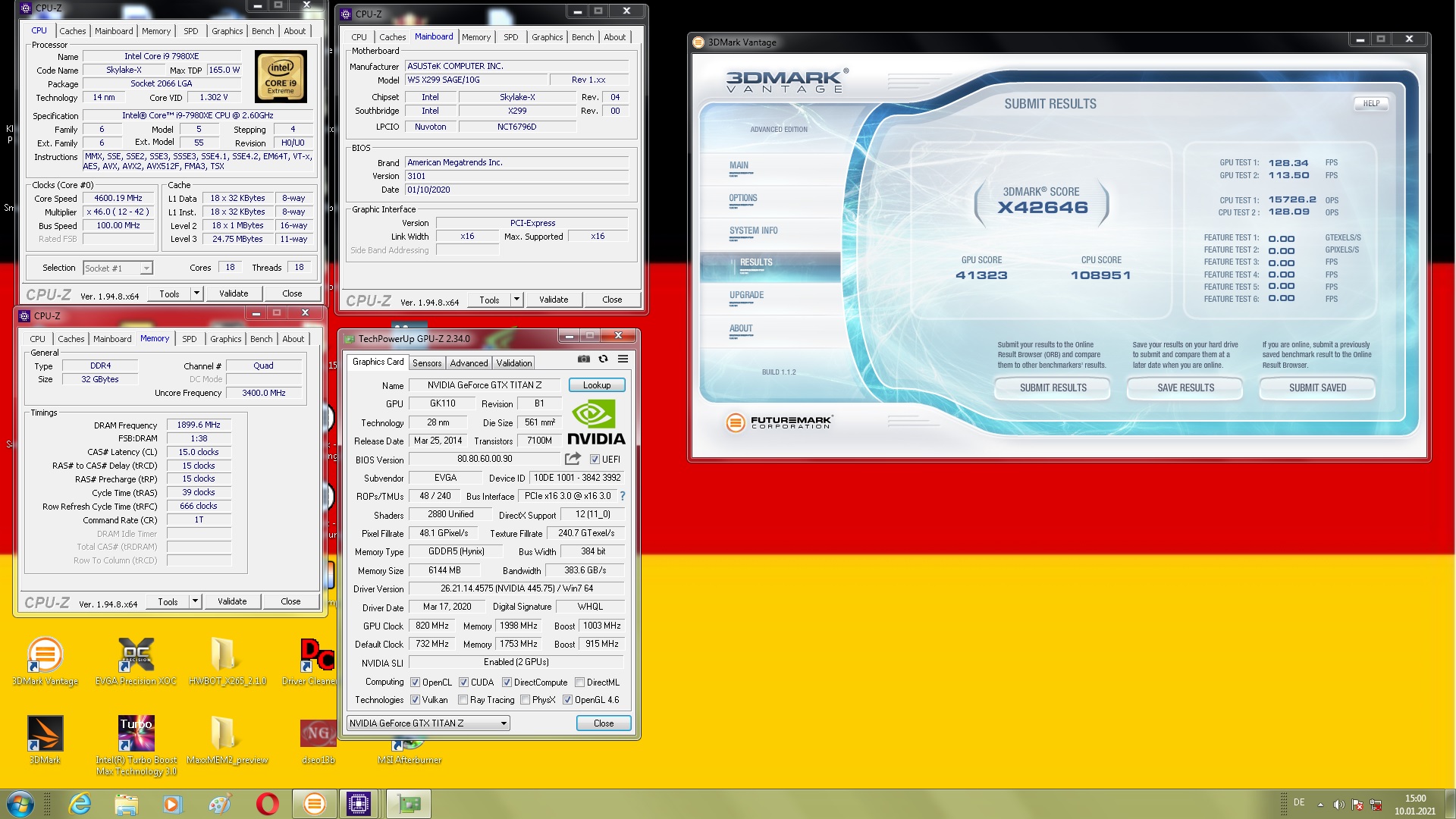
Task: Open the EVGA Precision XOC desktop icon
Action: 136,661
